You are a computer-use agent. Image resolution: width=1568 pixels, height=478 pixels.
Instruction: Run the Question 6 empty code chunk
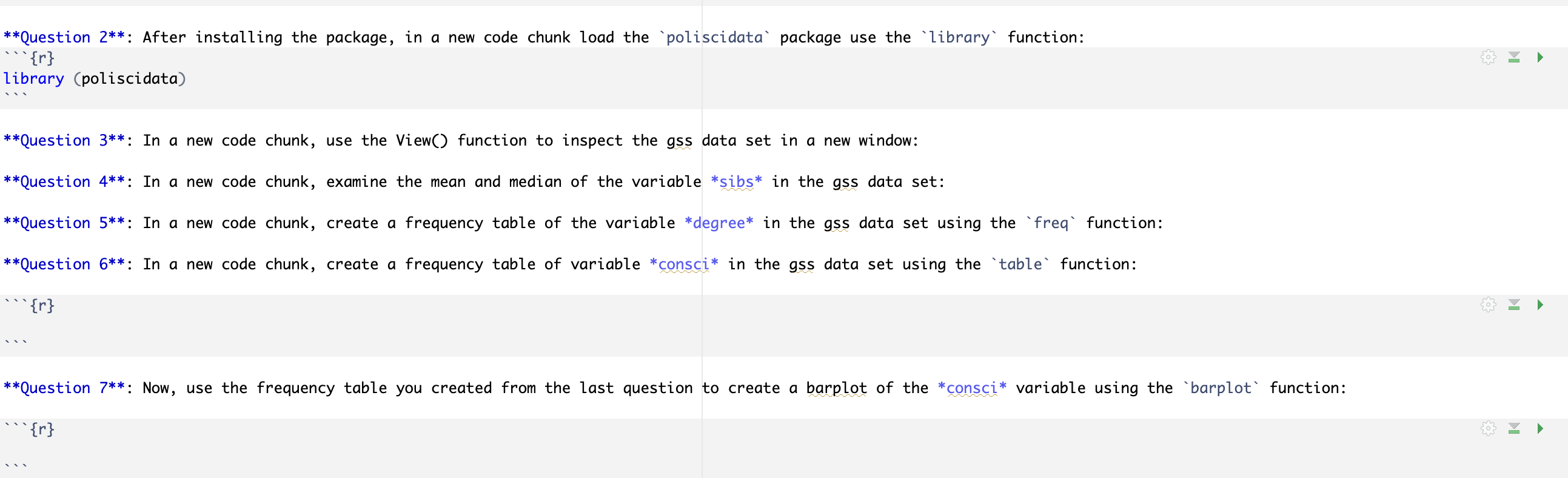click(x=1540, y=305)
